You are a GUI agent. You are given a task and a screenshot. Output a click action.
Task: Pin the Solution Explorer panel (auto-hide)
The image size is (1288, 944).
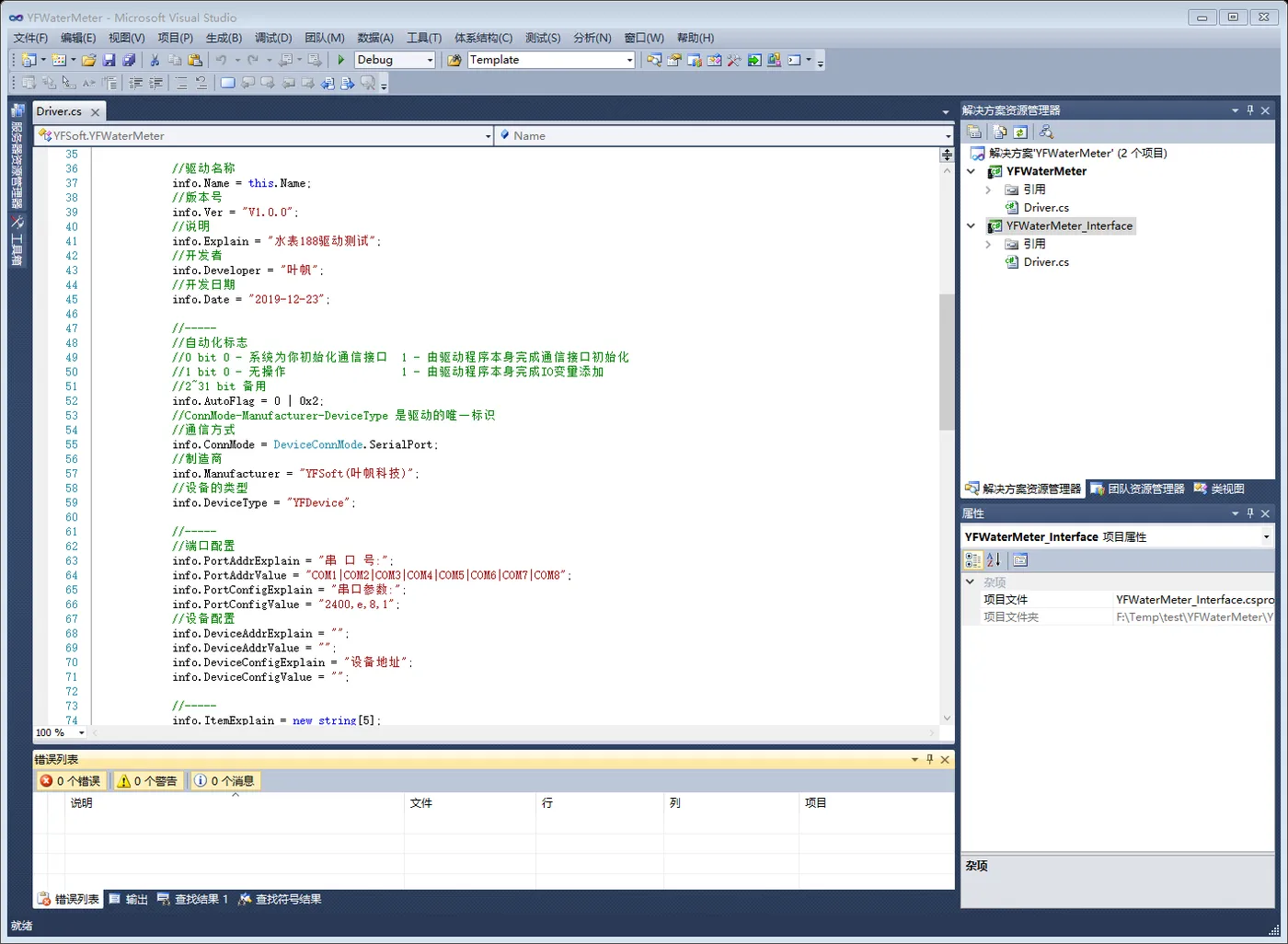tap(1249, 109)
